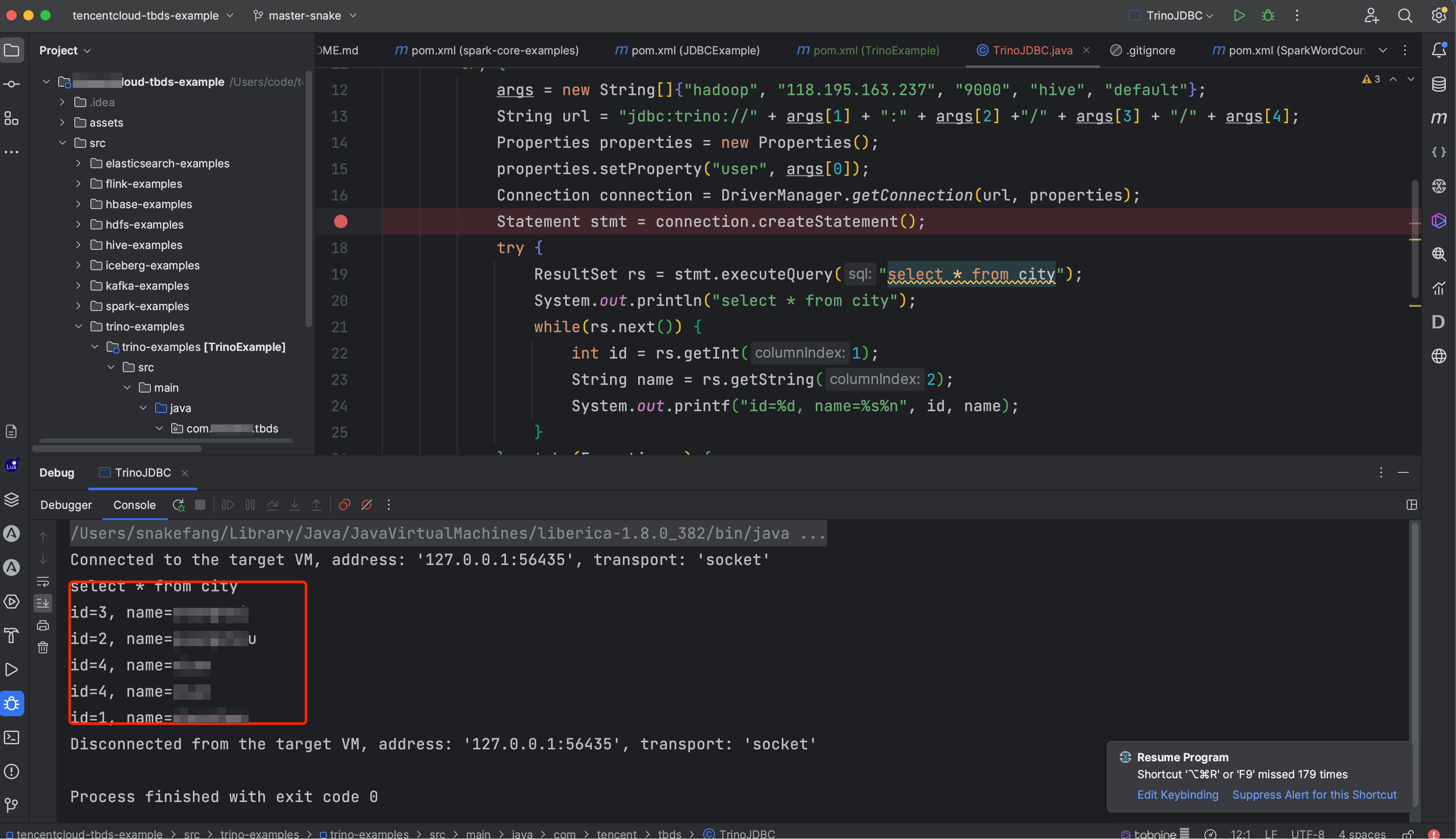Open the master-snake branch dropdown
This screenshot has width=1456, height=839.
coord(305,16)
